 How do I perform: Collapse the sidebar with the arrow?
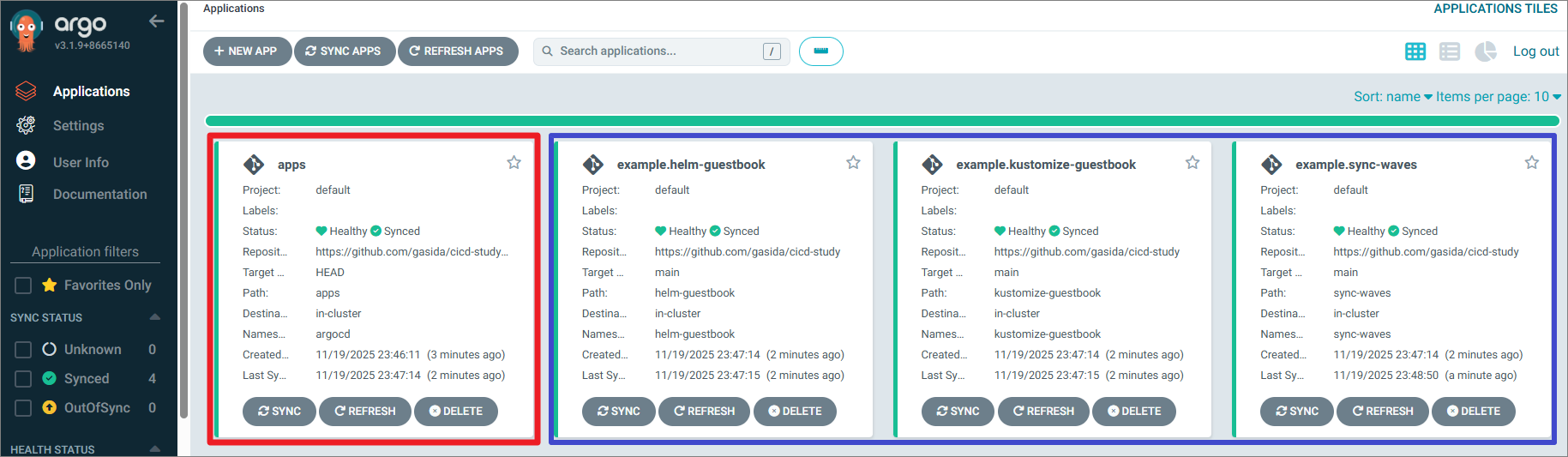pos(156,21)
